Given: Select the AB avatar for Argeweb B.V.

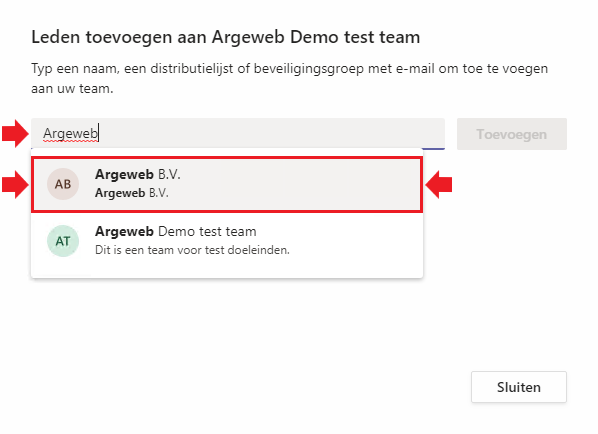Looking at the screenshot, I should point(63,184).
